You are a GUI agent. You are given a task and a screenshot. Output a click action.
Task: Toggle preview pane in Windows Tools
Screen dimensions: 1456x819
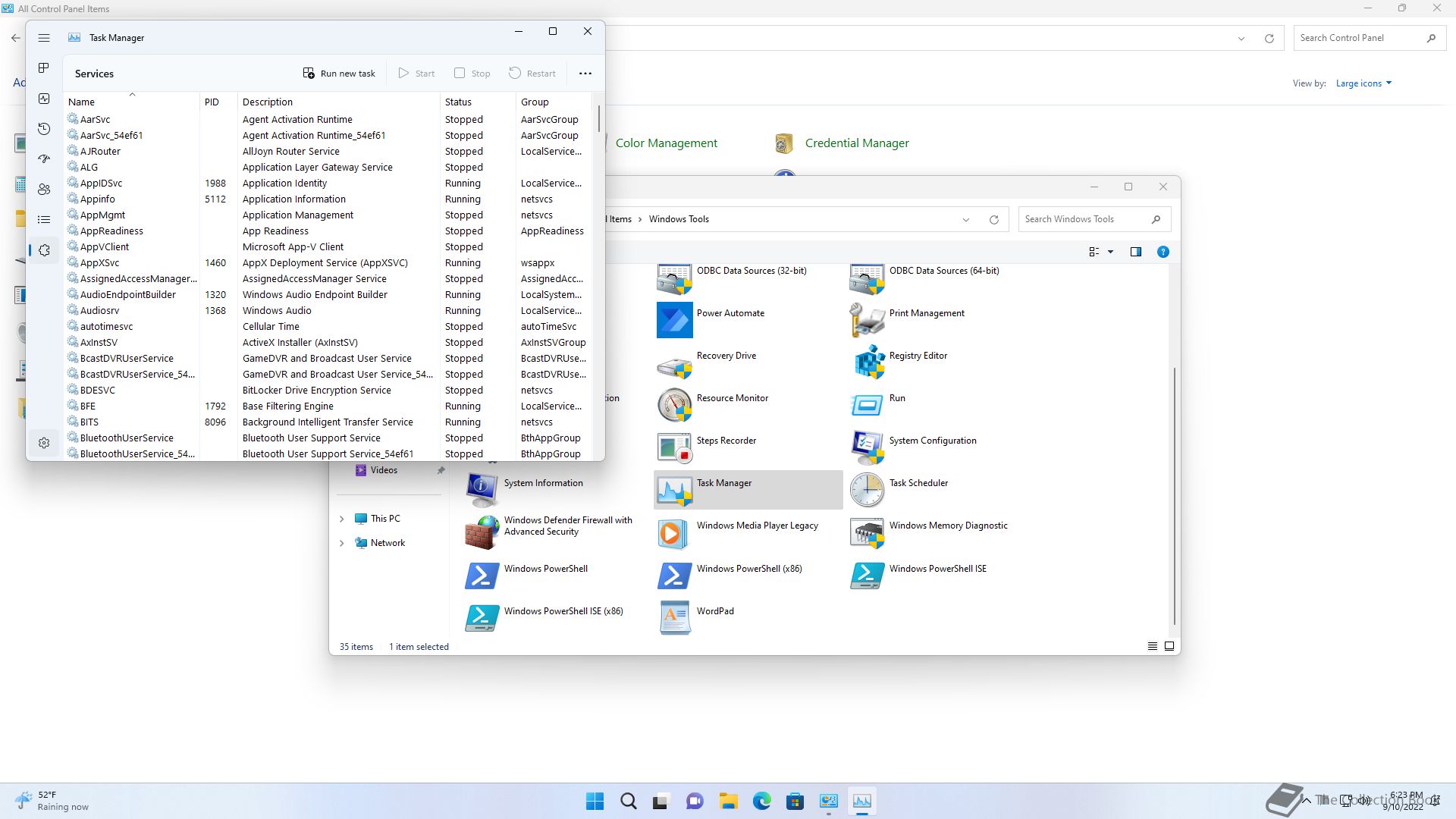coord(1136,253)
